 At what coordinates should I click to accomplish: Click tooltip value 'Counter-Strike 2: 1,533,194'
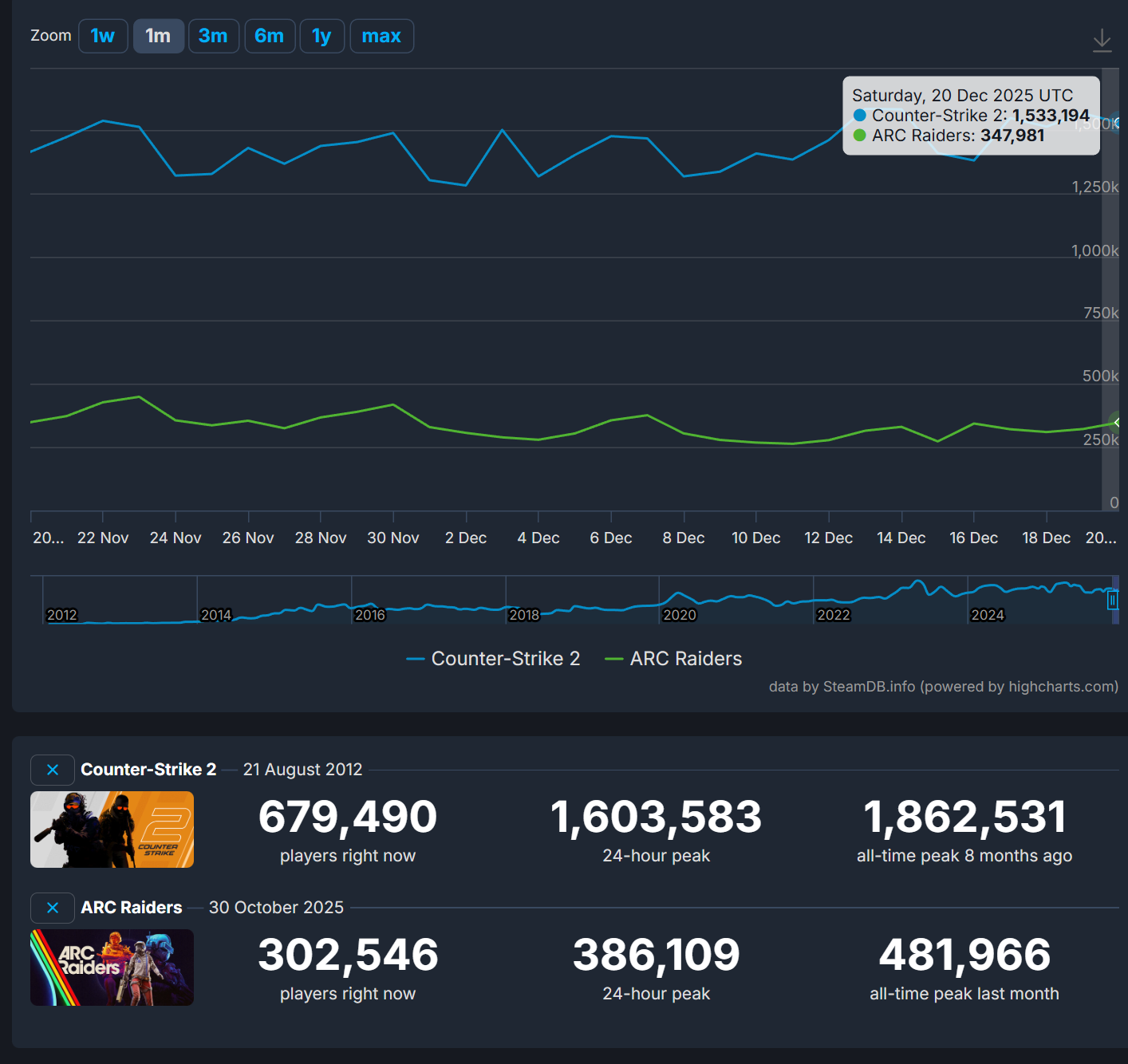[972, 116]
